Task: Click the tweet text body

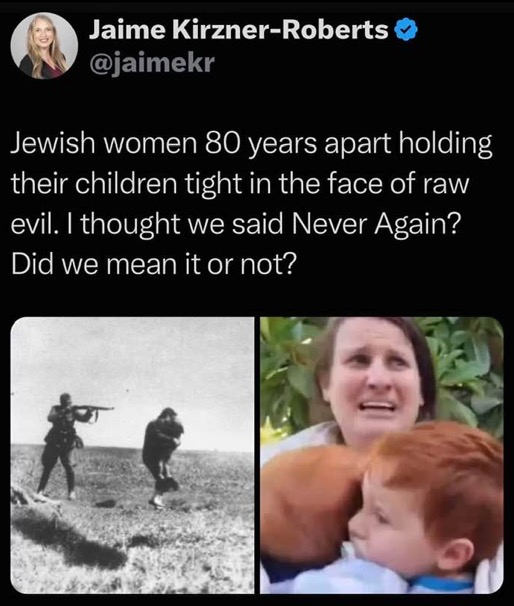Action: pyautogui.click(x=251, y=203)
